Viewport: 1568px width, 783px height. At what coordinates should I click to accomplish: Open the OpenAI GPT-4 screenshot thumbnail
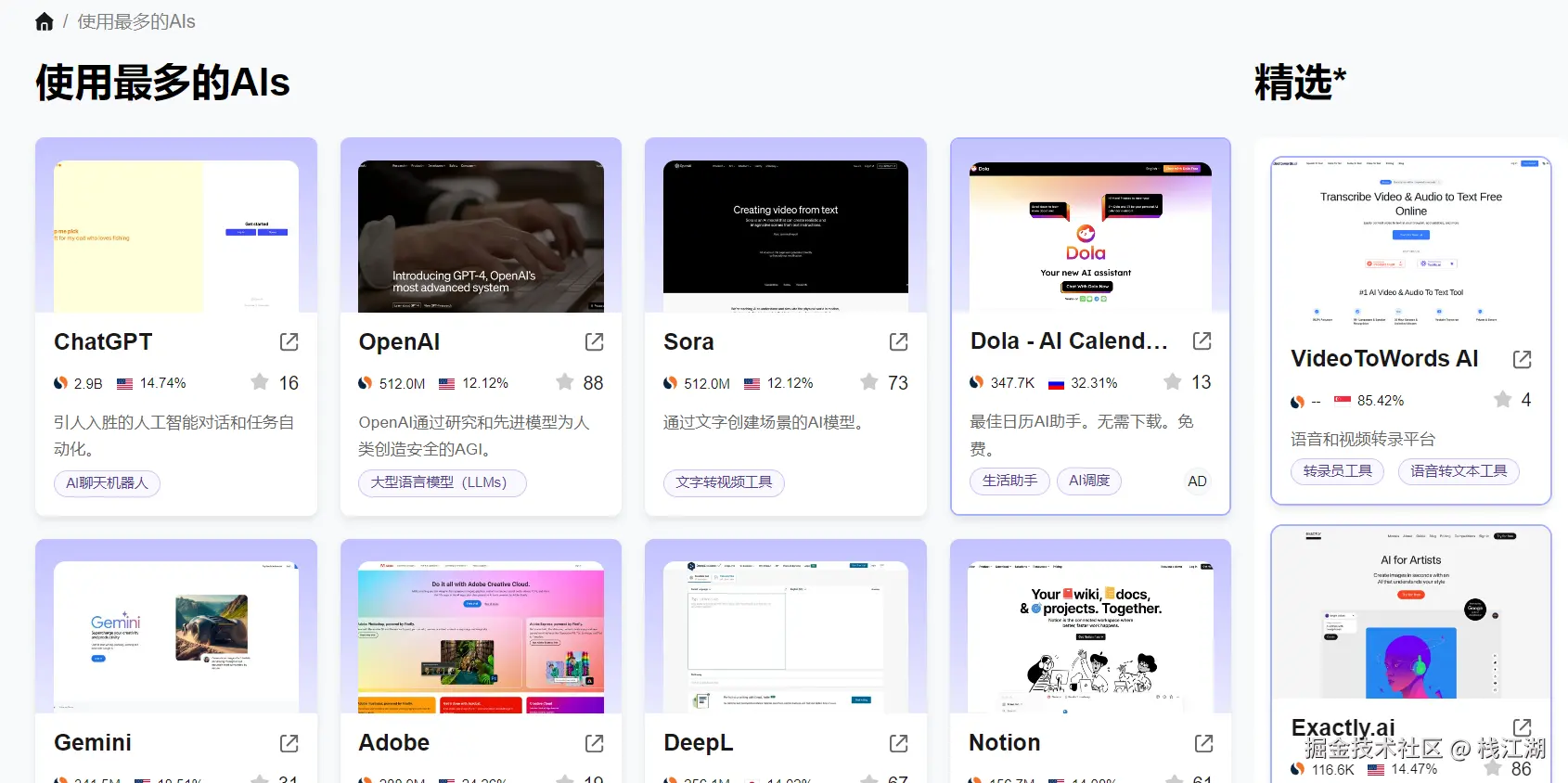481,237
